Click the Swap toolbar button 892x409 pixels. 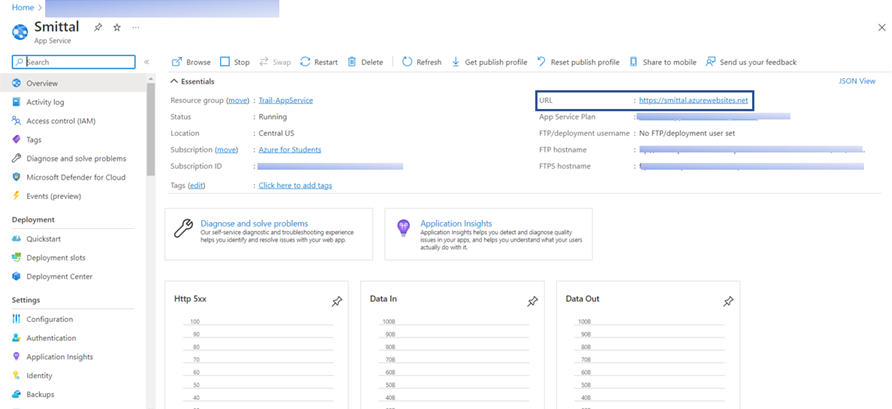[x=275, y=62]
